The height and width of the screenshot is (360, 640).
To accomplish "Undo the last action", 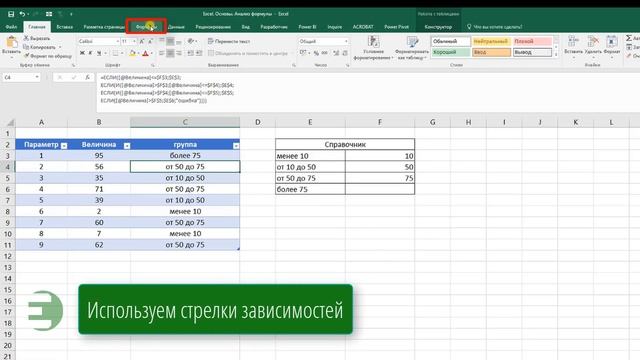I will (x=22, y=14).
